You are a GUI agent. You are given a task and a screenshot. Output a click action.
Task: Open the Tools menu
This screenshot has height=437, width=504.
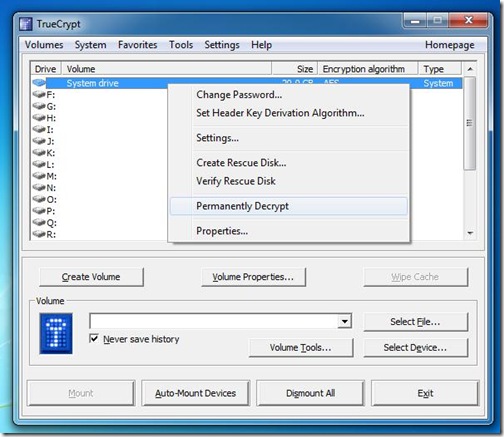coord(181,45)
